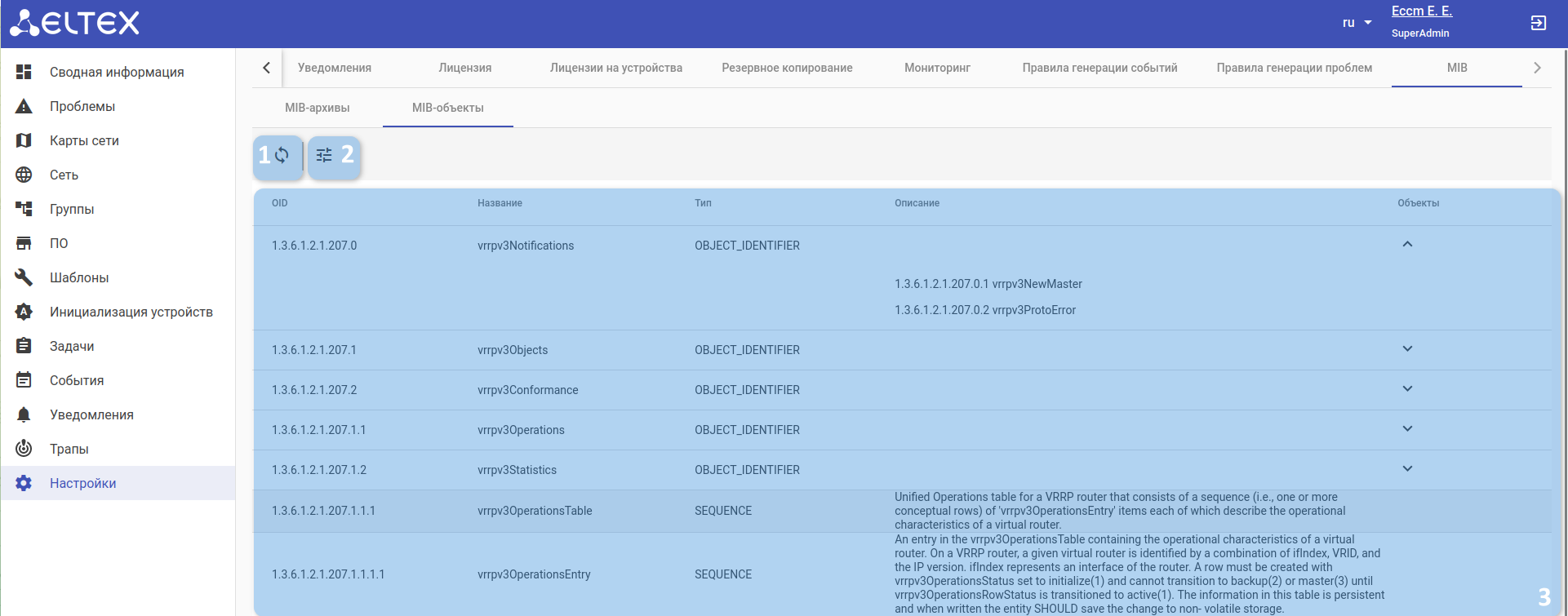Viewport: 1568px width, 616px height.
Task: Click the traps icon for Трапы
Action: pos(24,449)
